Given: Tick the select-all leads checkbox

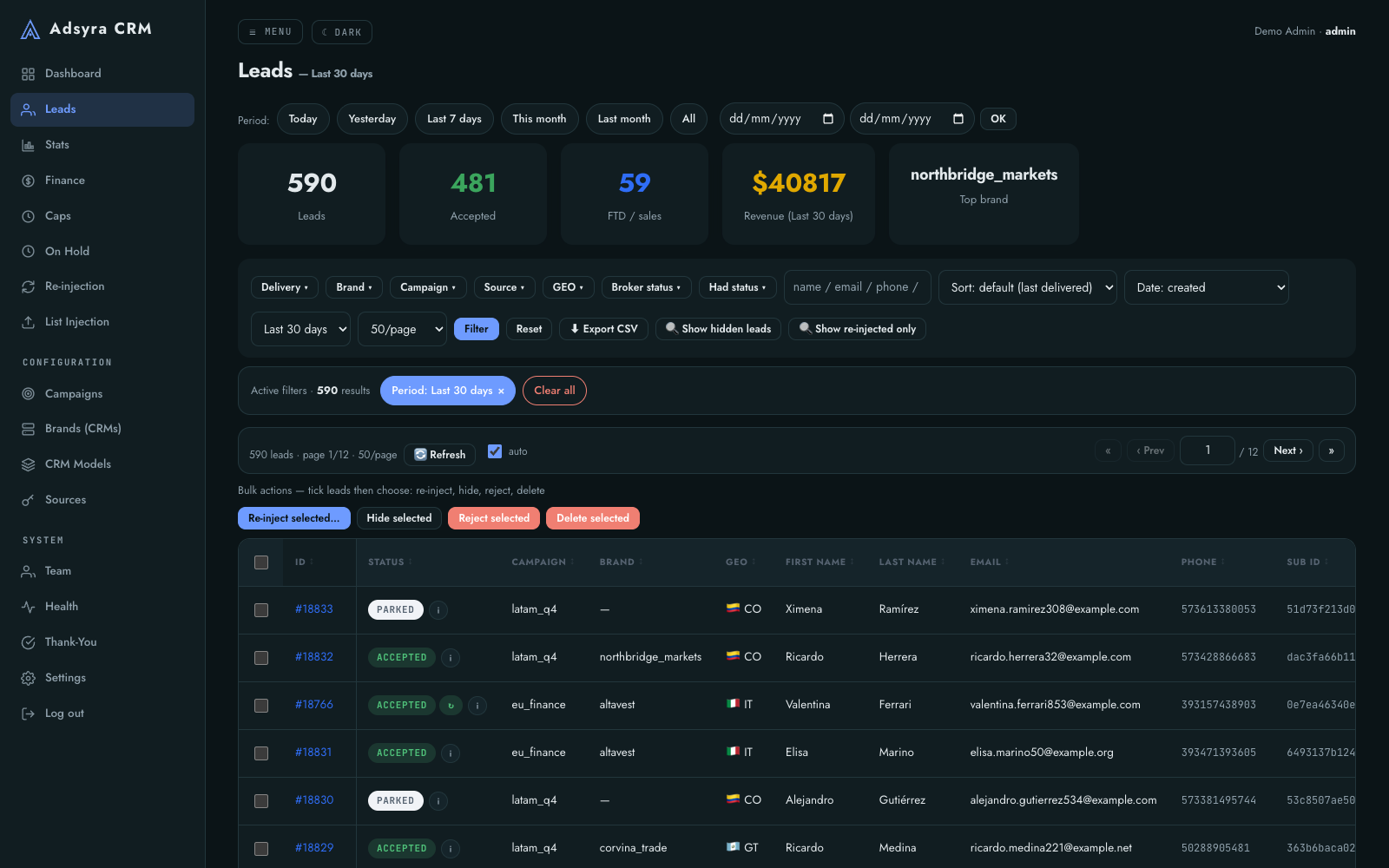Looking at the screenshot, I should click(x=261, y=562).
